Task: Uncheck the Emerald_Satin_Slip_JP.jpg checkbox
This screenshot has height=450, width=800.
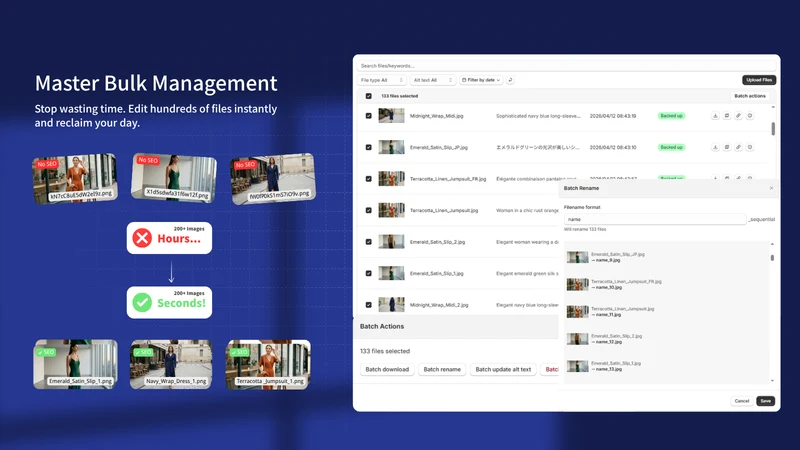Action: [368, 147]
